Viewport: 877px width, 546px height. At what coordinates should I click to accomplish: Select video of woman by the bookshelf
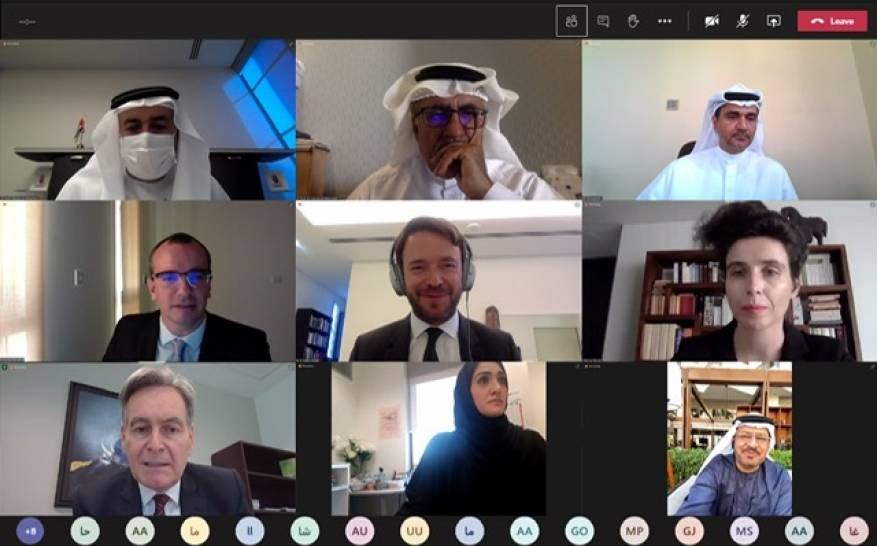[729, 281]
